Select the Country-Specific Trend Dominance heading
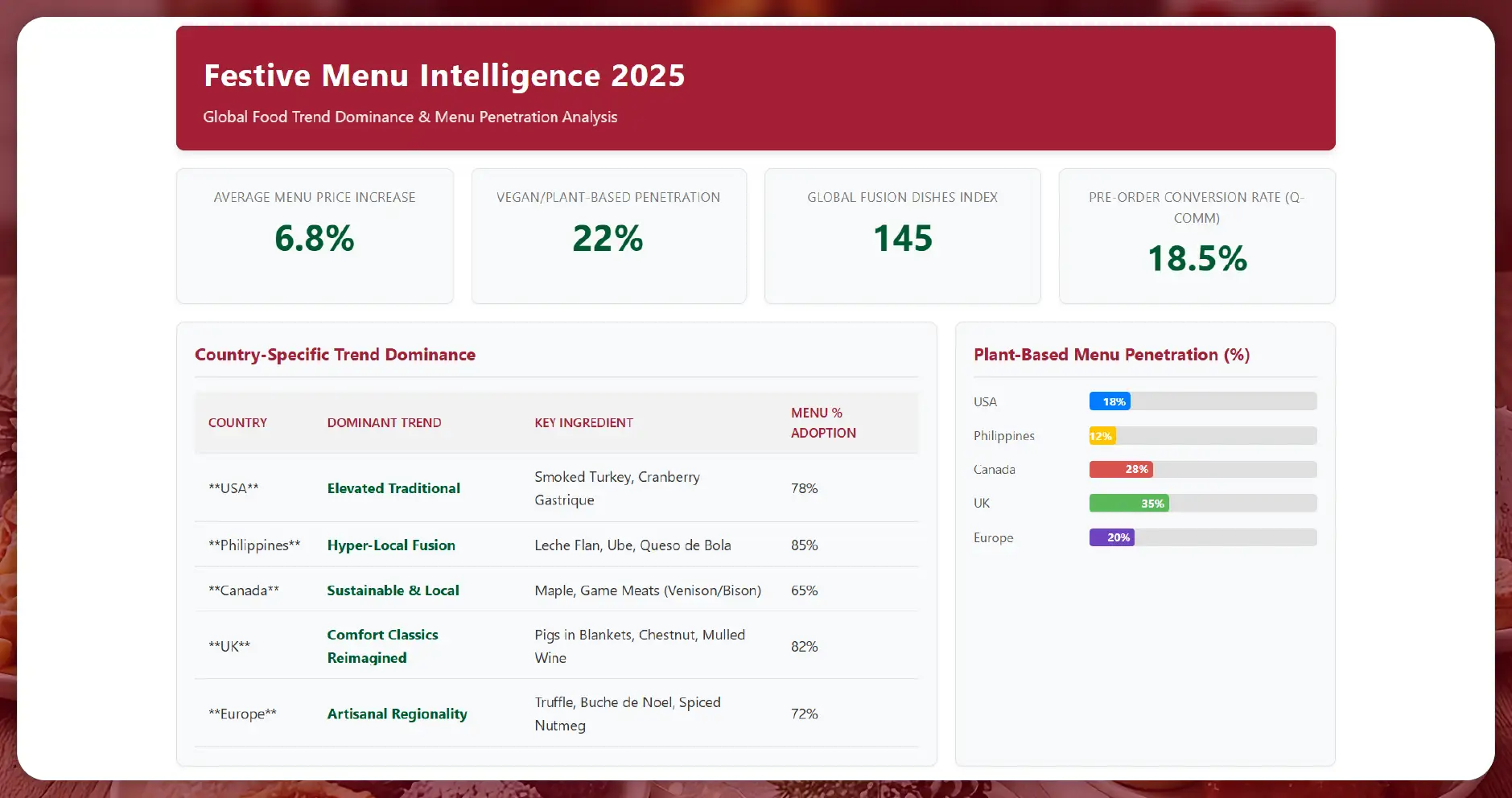 click(336, 354)
